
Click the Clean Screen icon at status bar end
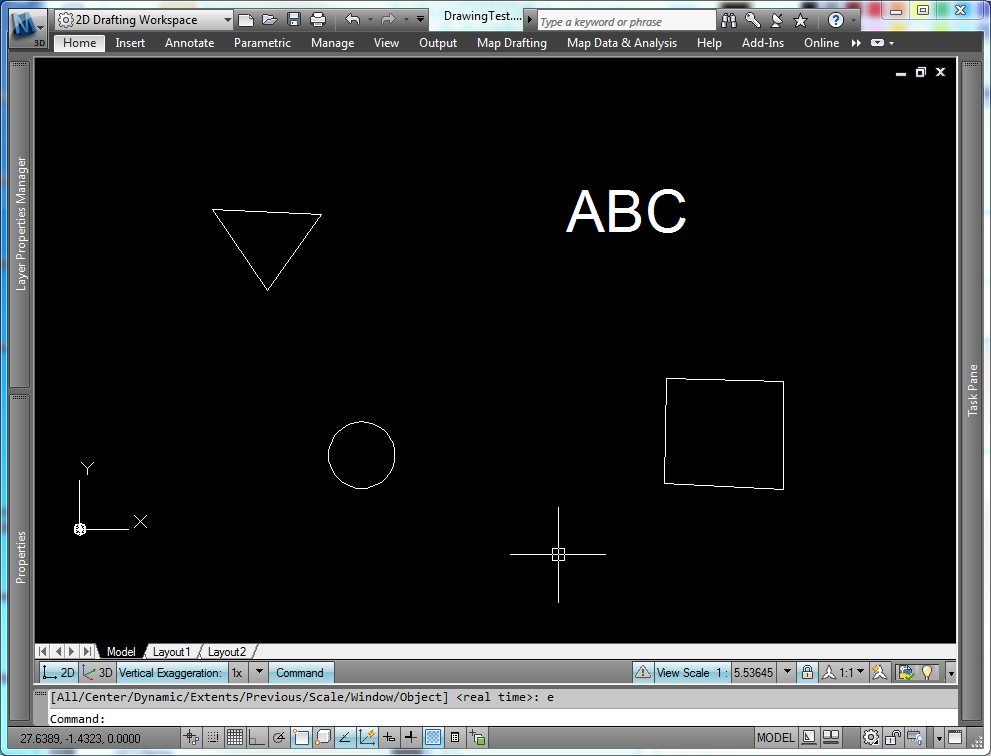tap(955, 737)
